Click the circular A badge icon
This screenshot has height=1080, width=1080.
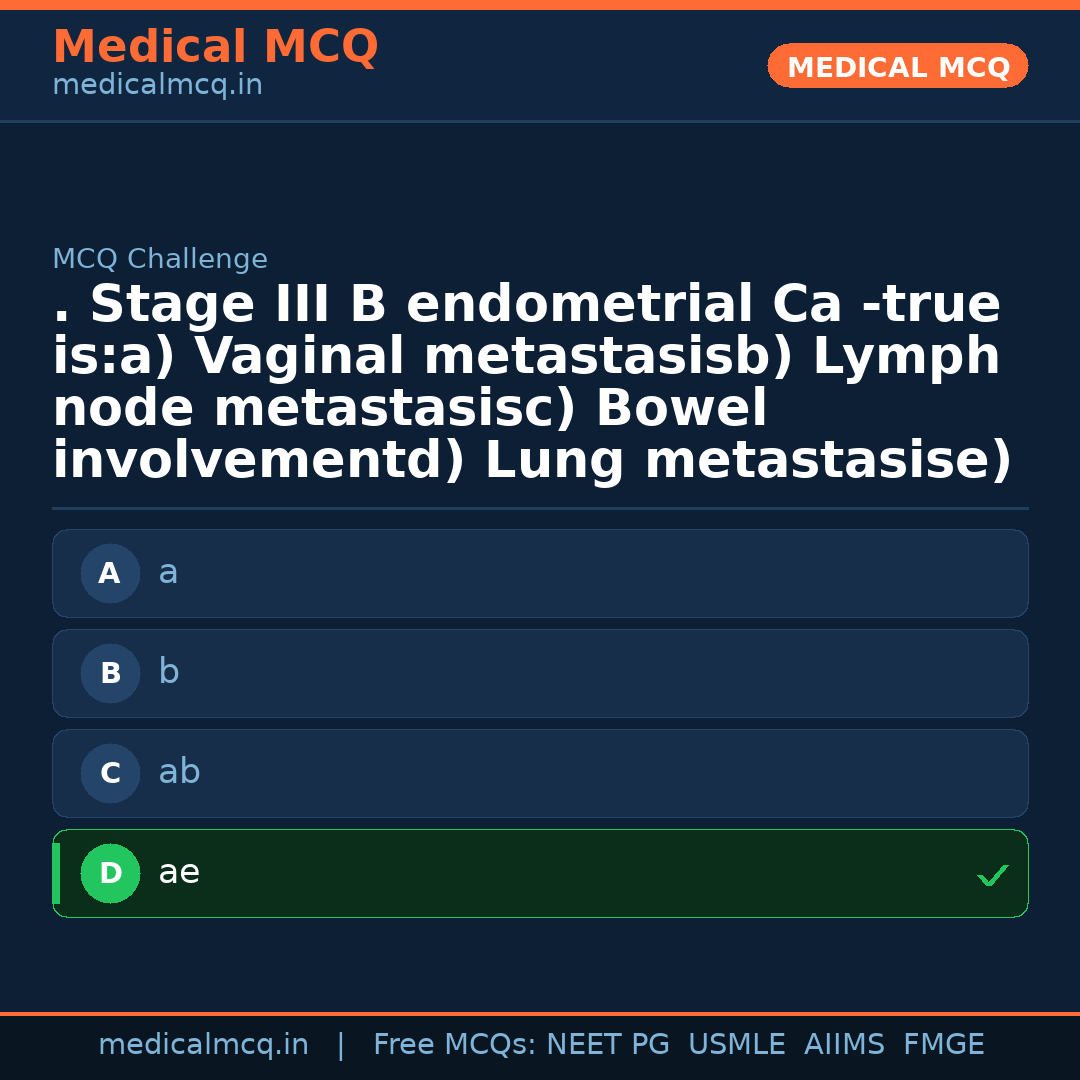coord(110,573)
